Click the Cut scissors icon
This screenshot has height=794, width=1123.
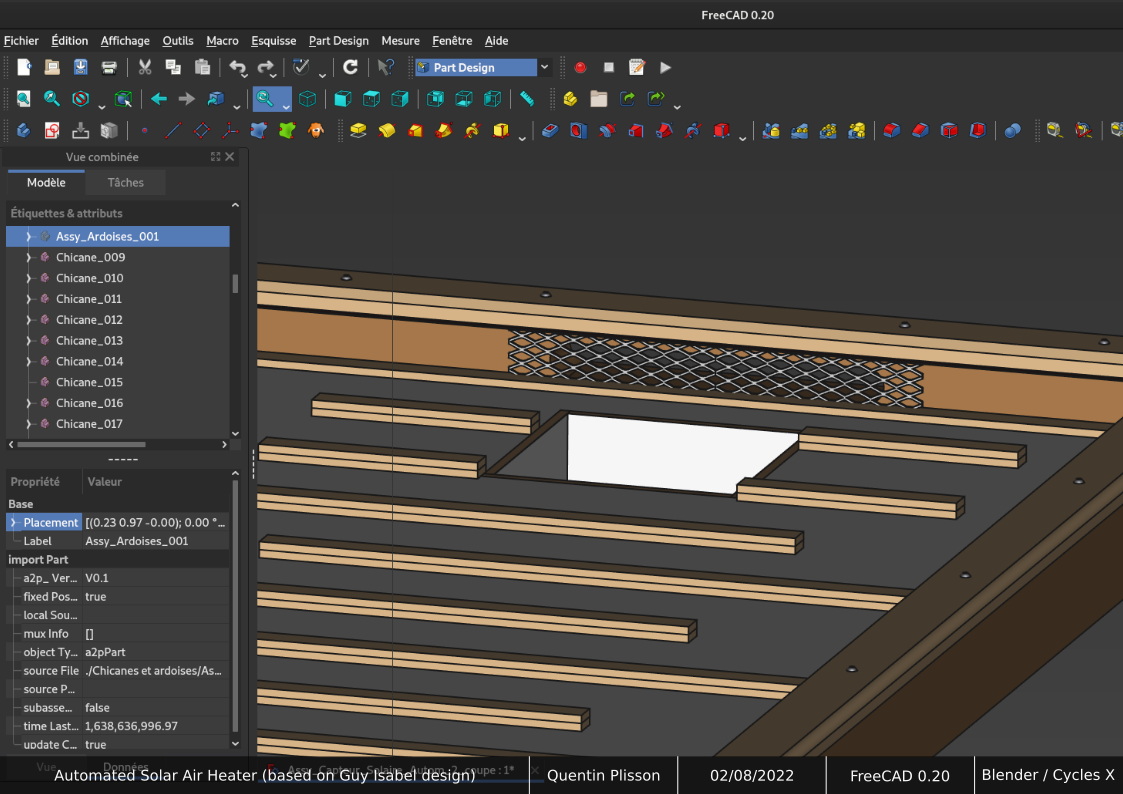[145, 67]
